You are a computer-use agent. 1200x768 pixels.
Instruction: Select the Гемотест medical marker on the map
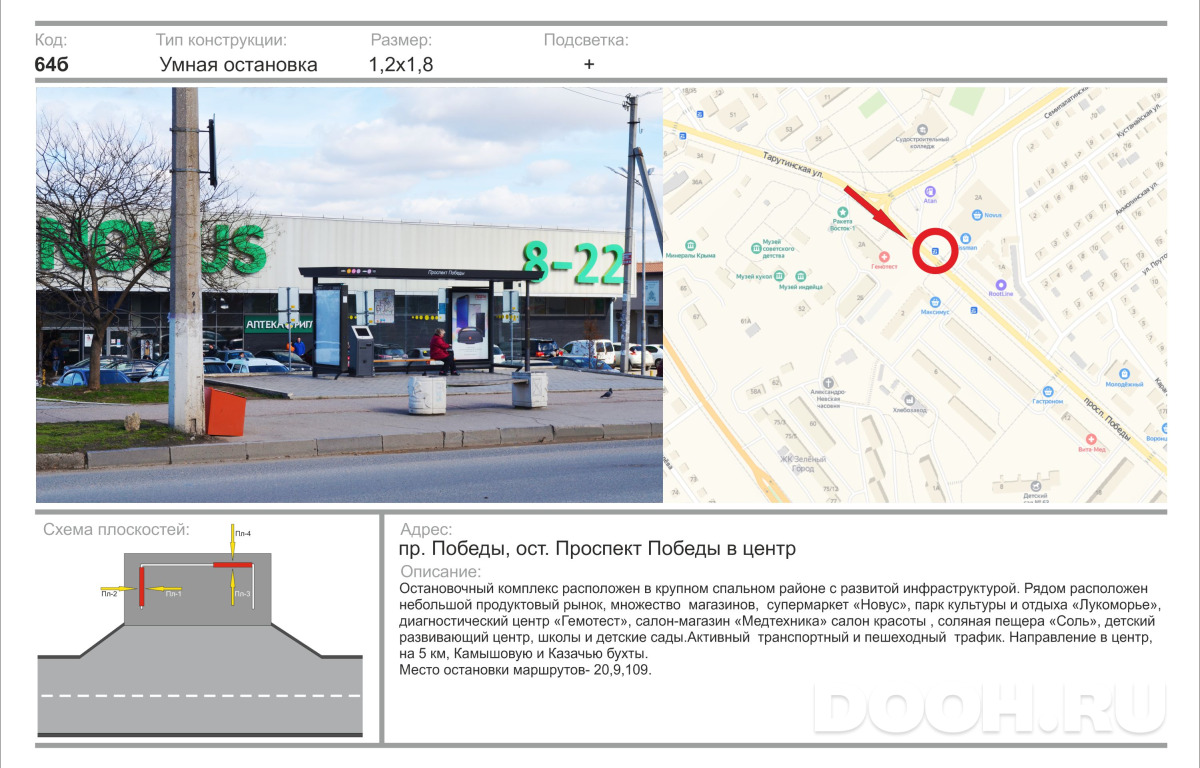(883, 256)
